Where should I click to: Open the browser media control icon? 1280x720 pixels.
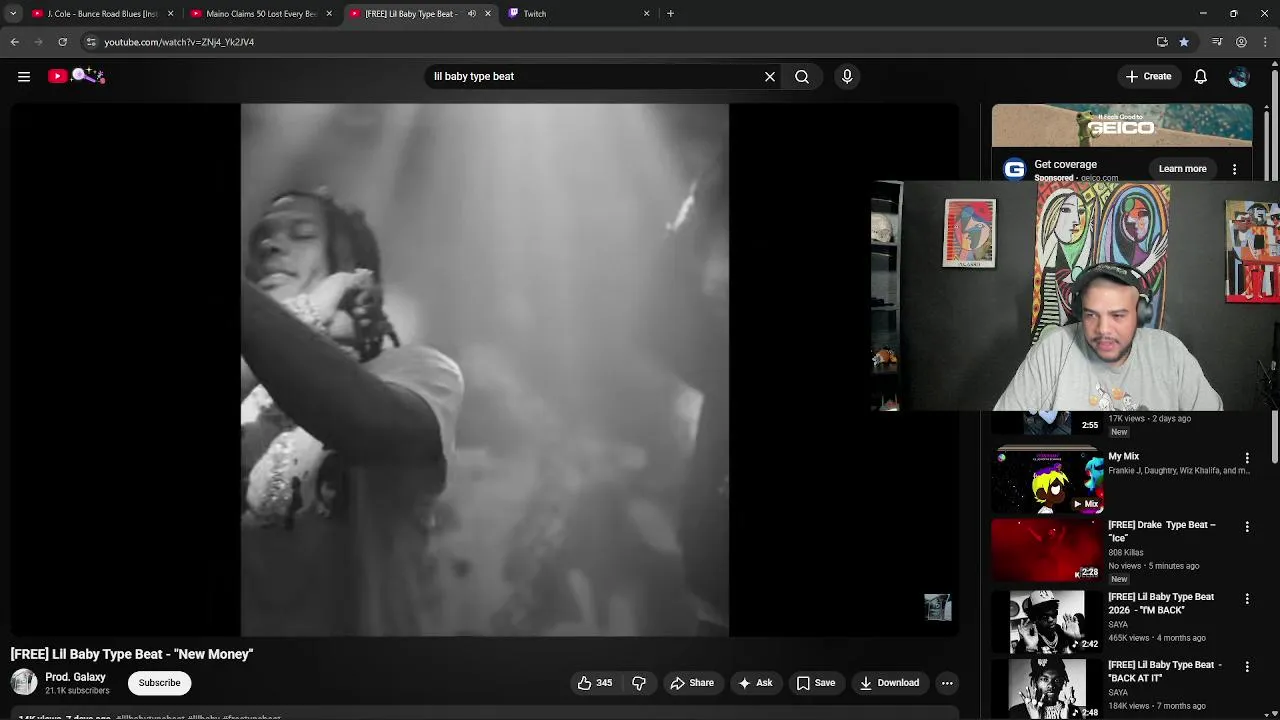[x=1217, y=42]
